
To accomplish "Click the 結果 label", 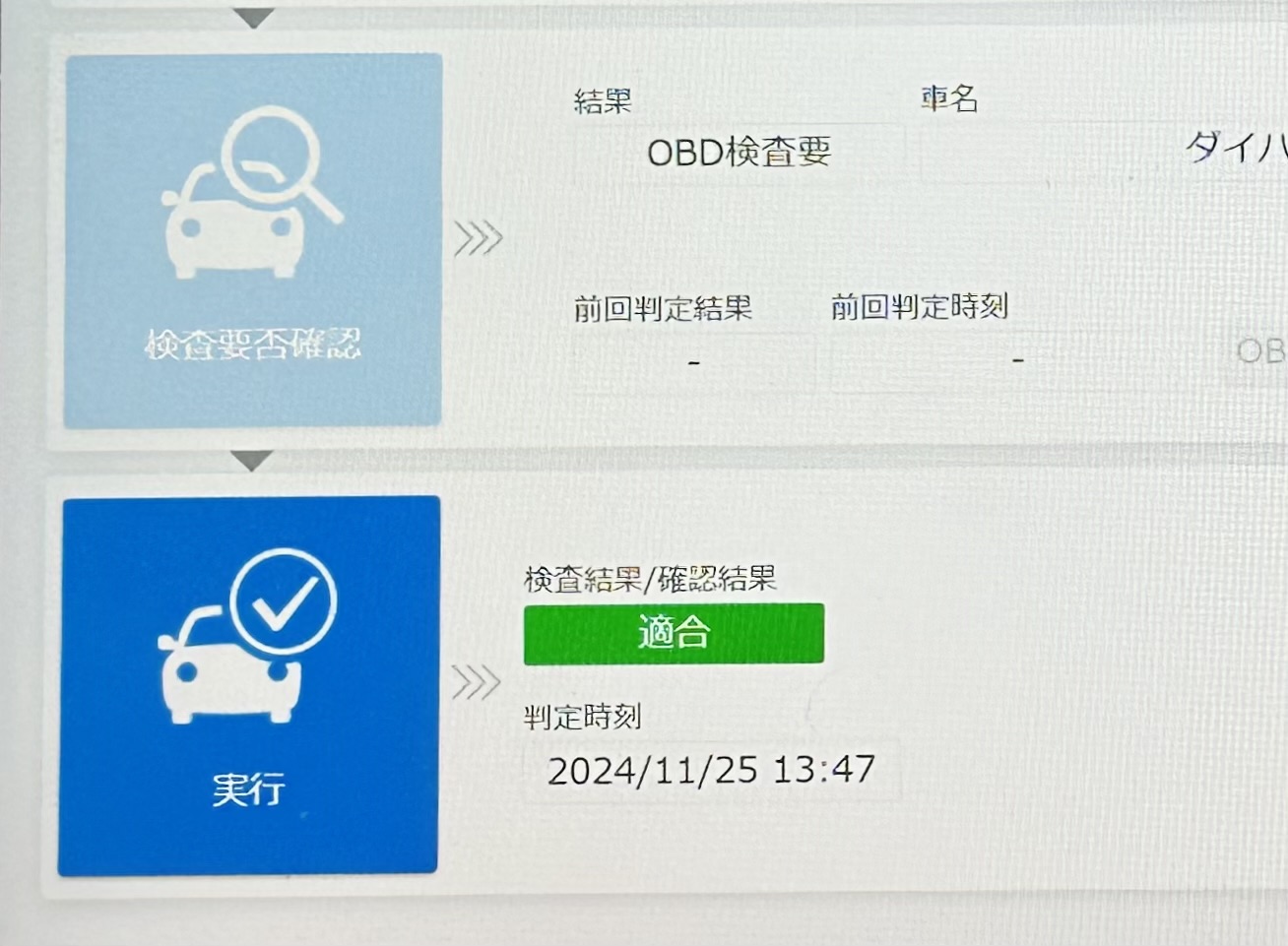I will [x=603, y=100].
